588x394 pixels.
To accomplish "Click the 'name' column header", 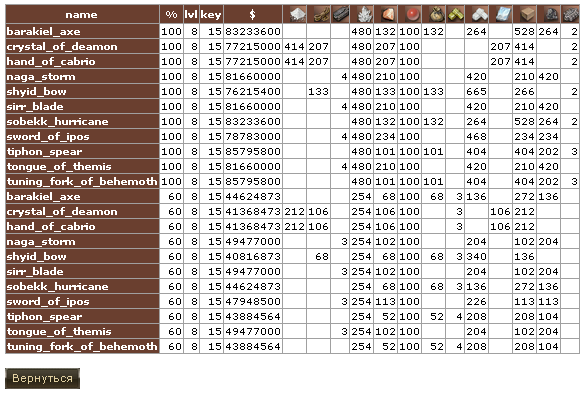I will pos(82,14).
